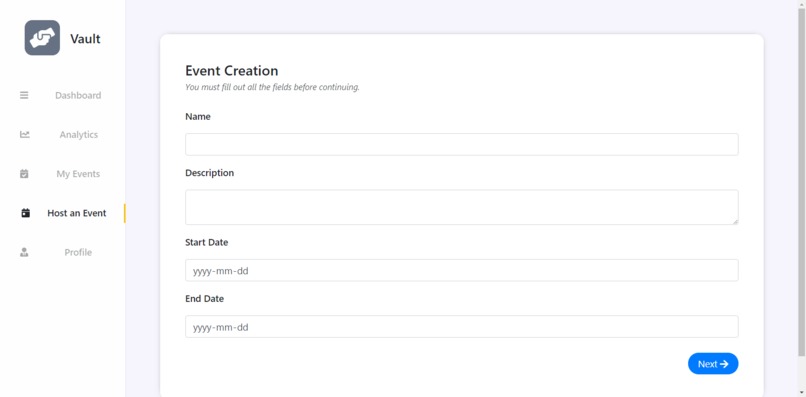Focus the event Name input field
806x397 pixels.
(x=462, y=145)
